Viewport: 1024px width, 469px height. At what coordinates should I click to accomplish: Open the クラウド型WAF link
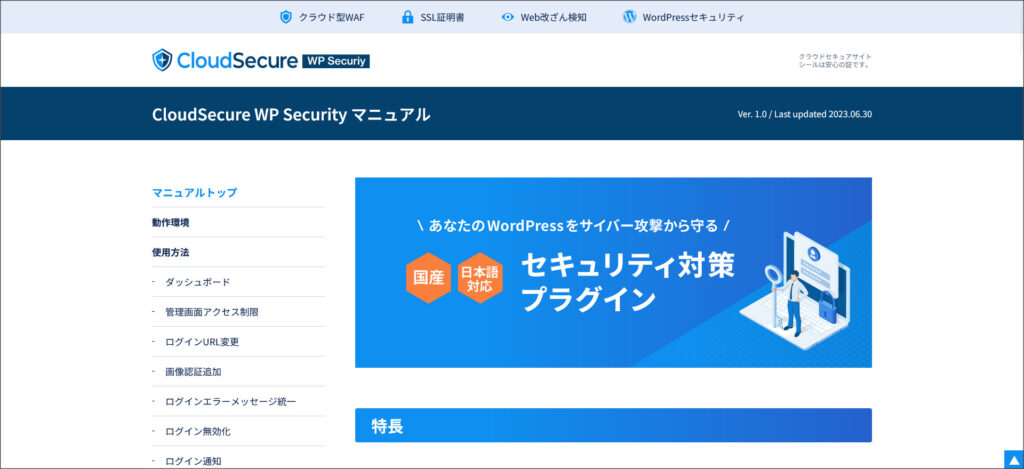pos(332,18)
